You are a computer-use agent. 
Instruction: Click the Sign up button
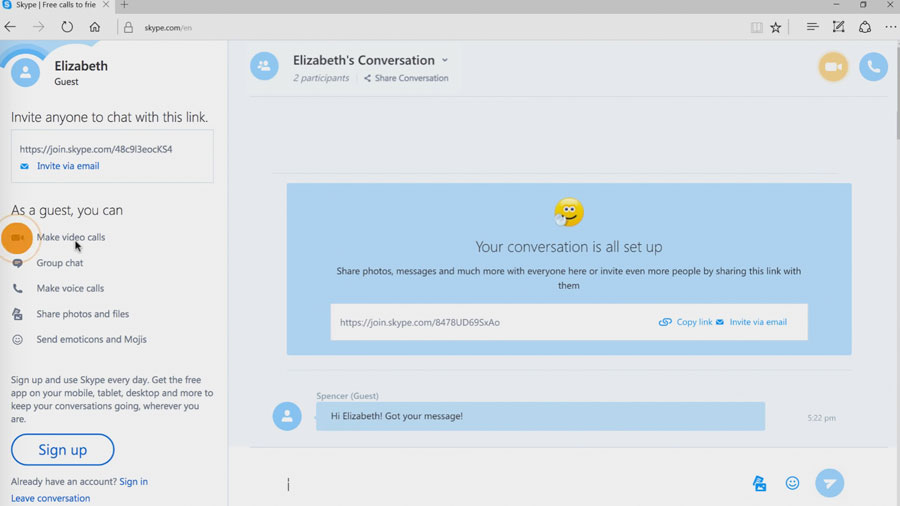[x=63, y=450]
